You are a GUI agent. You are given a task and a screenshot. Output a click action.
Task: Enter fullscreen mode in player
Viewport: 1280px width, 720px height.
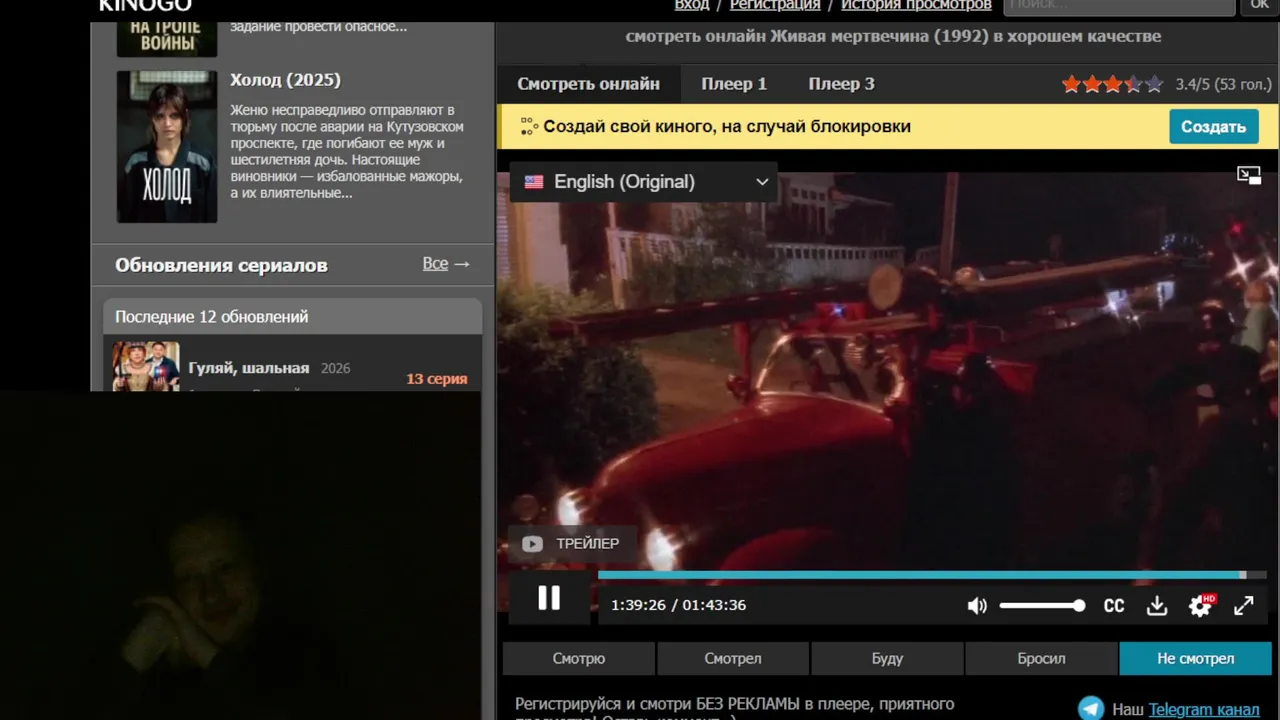coord(1244,606)
